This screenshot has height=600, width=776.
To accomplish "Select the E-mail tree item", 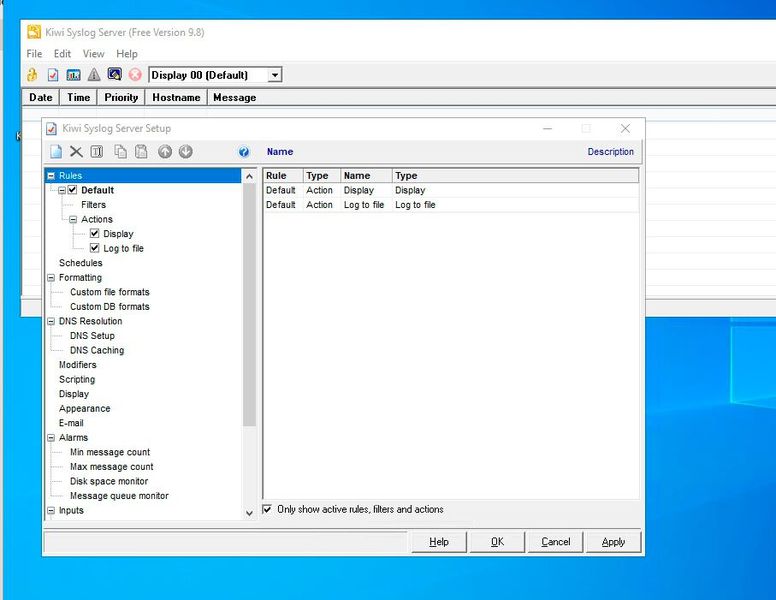I will (x=71, y=423).
